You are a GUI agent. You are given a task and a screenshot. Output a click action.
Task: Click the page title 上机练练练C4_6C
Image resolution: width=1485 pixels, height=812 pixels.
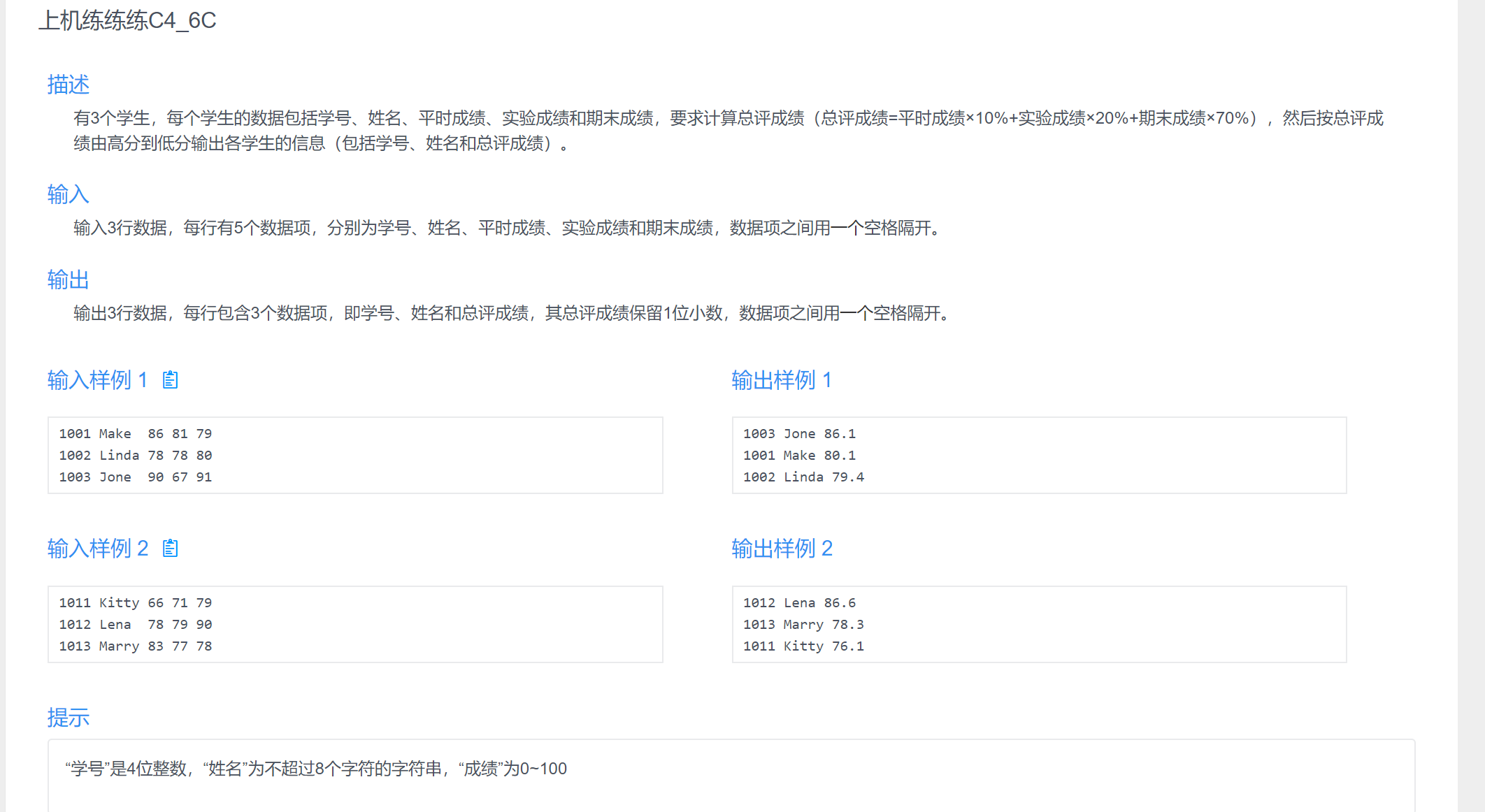pyautogui.click(x=127, y=20)
